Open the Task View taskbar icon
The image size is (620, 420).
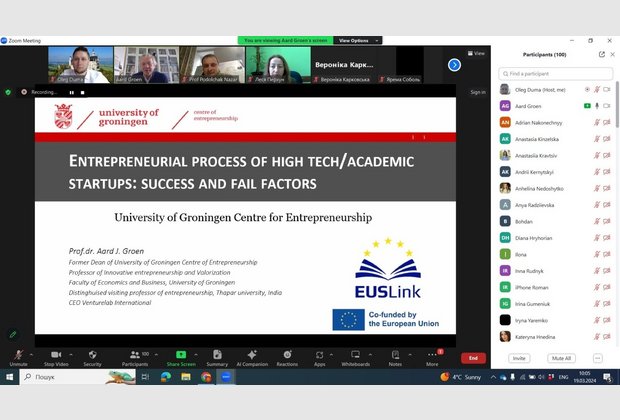click(x=145, y=377)
